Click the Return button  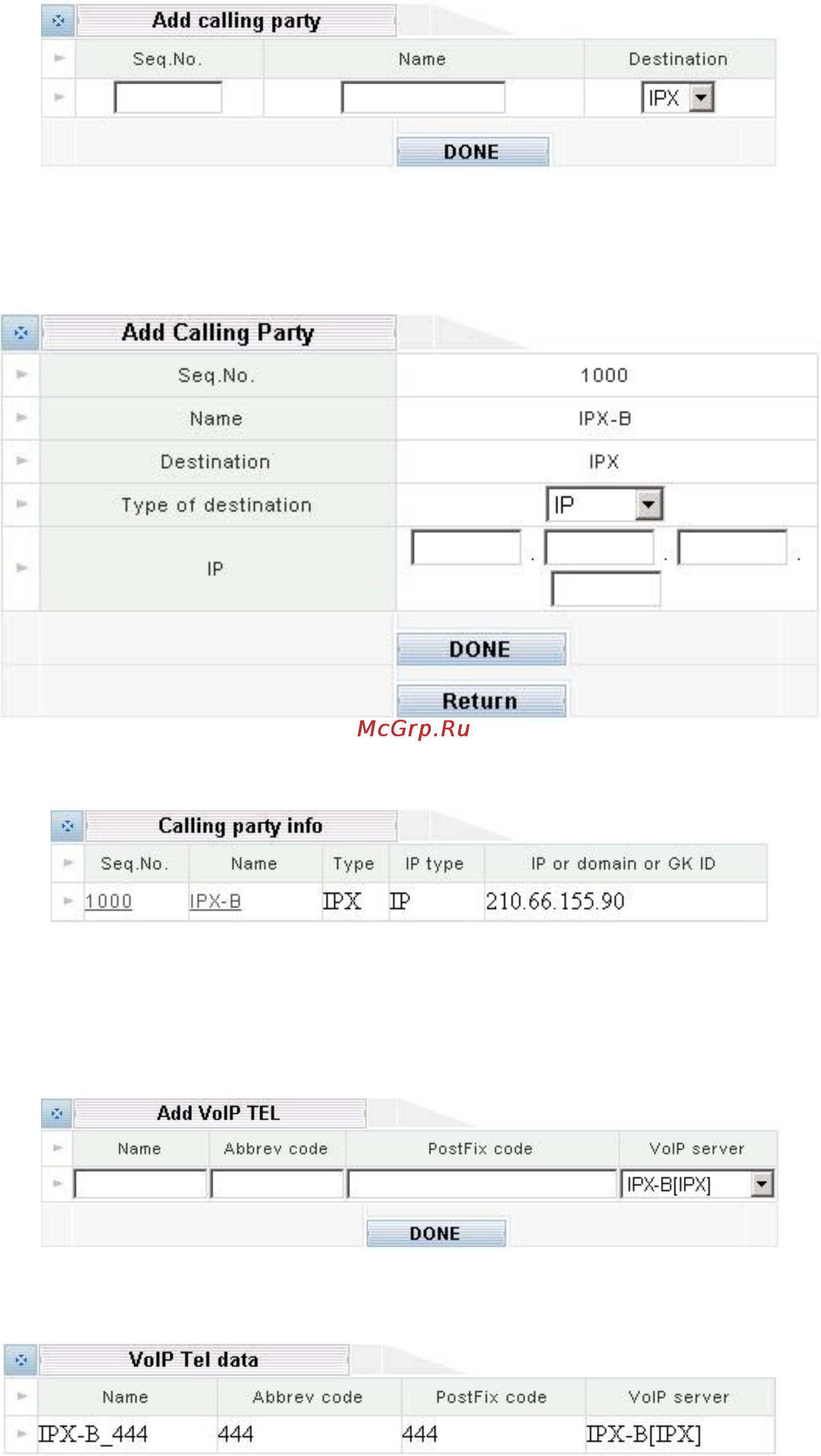pyautogui.click(x=481, y=701)
